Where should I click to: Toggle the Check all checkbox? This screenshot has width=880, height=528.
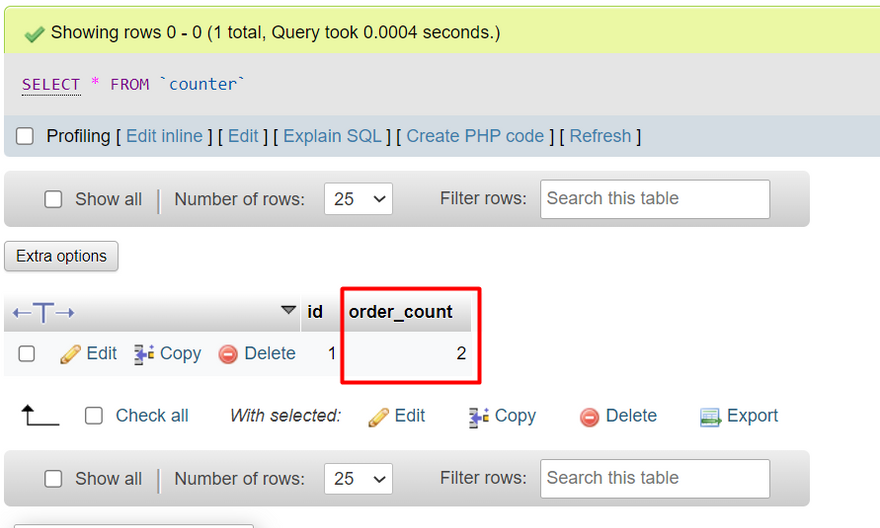[94, 416]
